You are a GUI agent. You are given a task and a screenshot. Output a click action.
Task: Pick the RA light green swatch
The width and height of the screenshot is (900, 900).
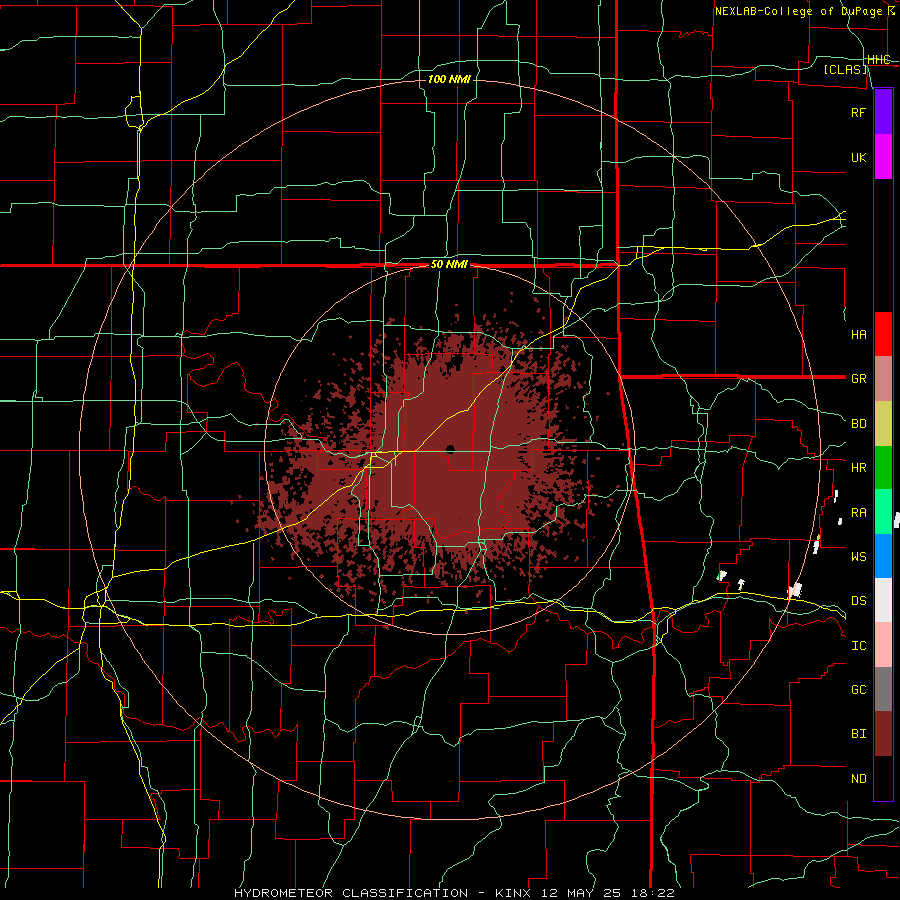coord(883,512)
